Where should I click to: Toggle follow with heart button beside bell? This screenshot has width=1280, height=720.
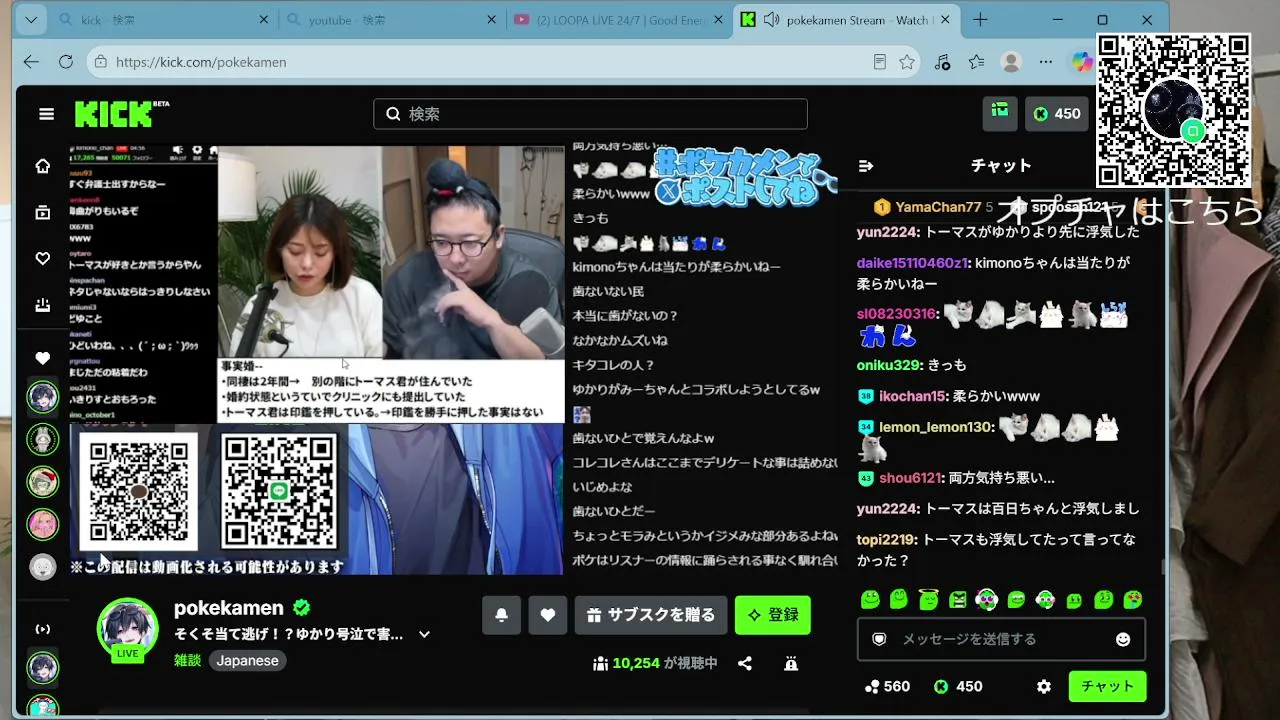547,615
